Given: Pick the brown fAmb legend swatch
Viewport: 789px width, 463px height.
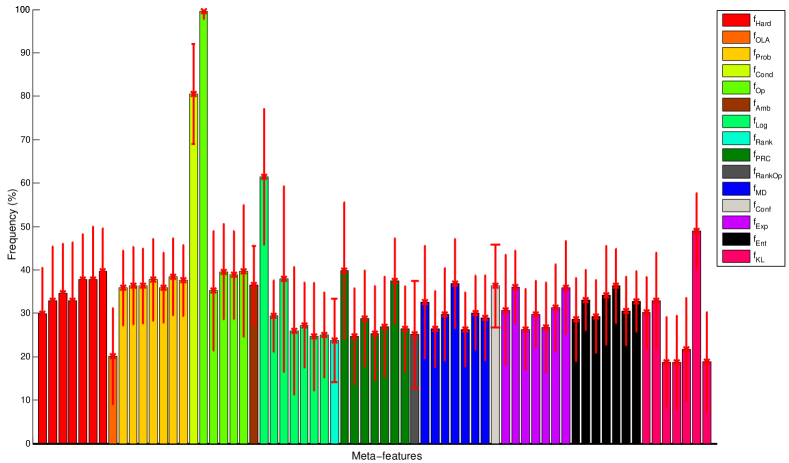Looking at the screenshot, I should tap(736, 105).
